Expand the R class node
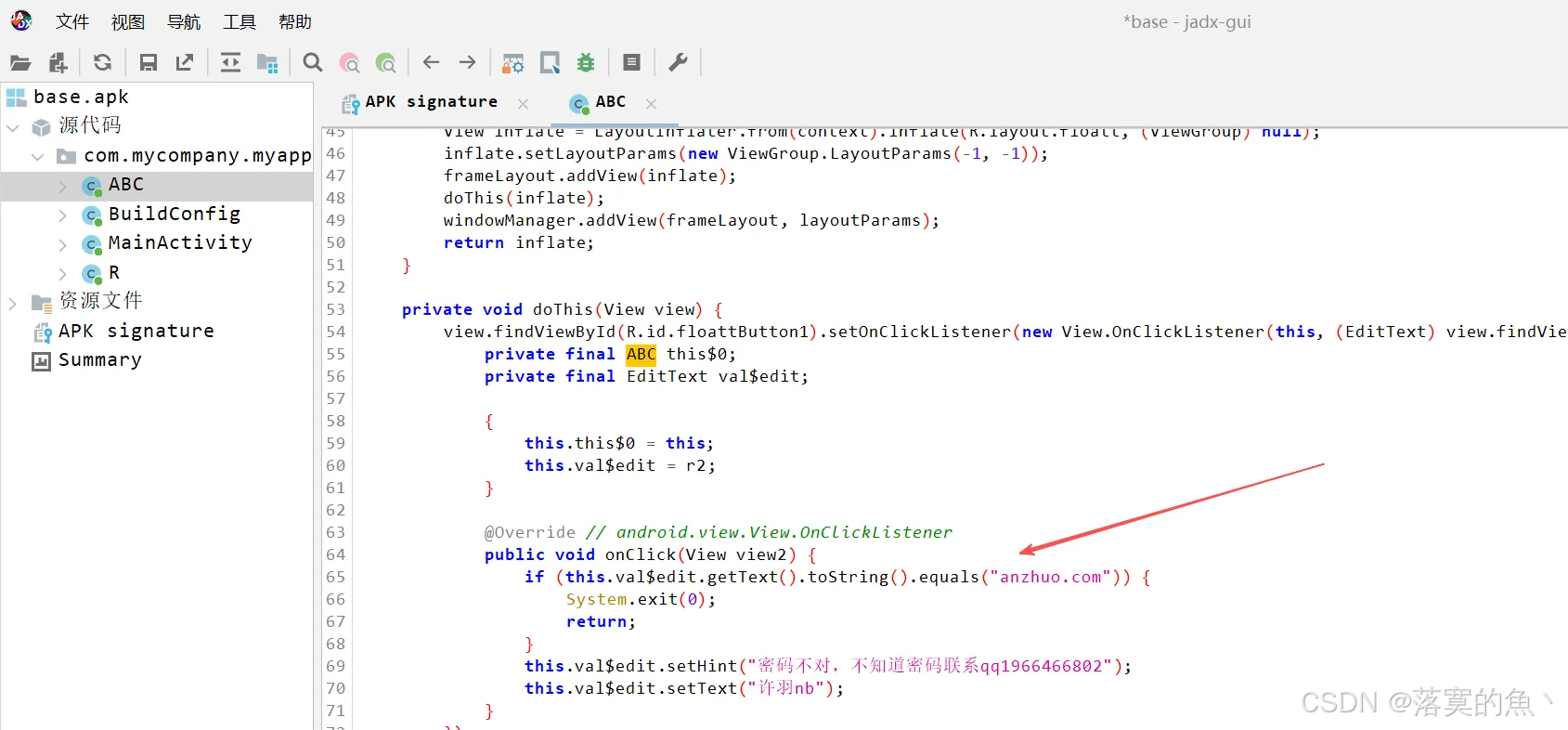1568x730 pixels. pyautogui.click(x=63, y=274)
